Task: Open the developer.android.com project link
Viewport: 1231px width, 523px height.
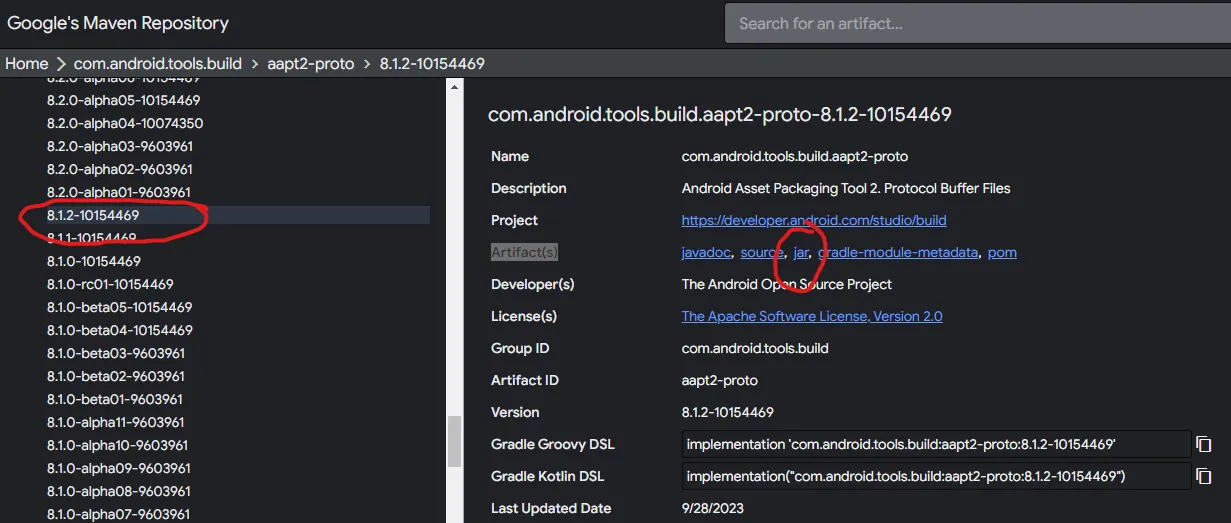Action: point(814,220)
